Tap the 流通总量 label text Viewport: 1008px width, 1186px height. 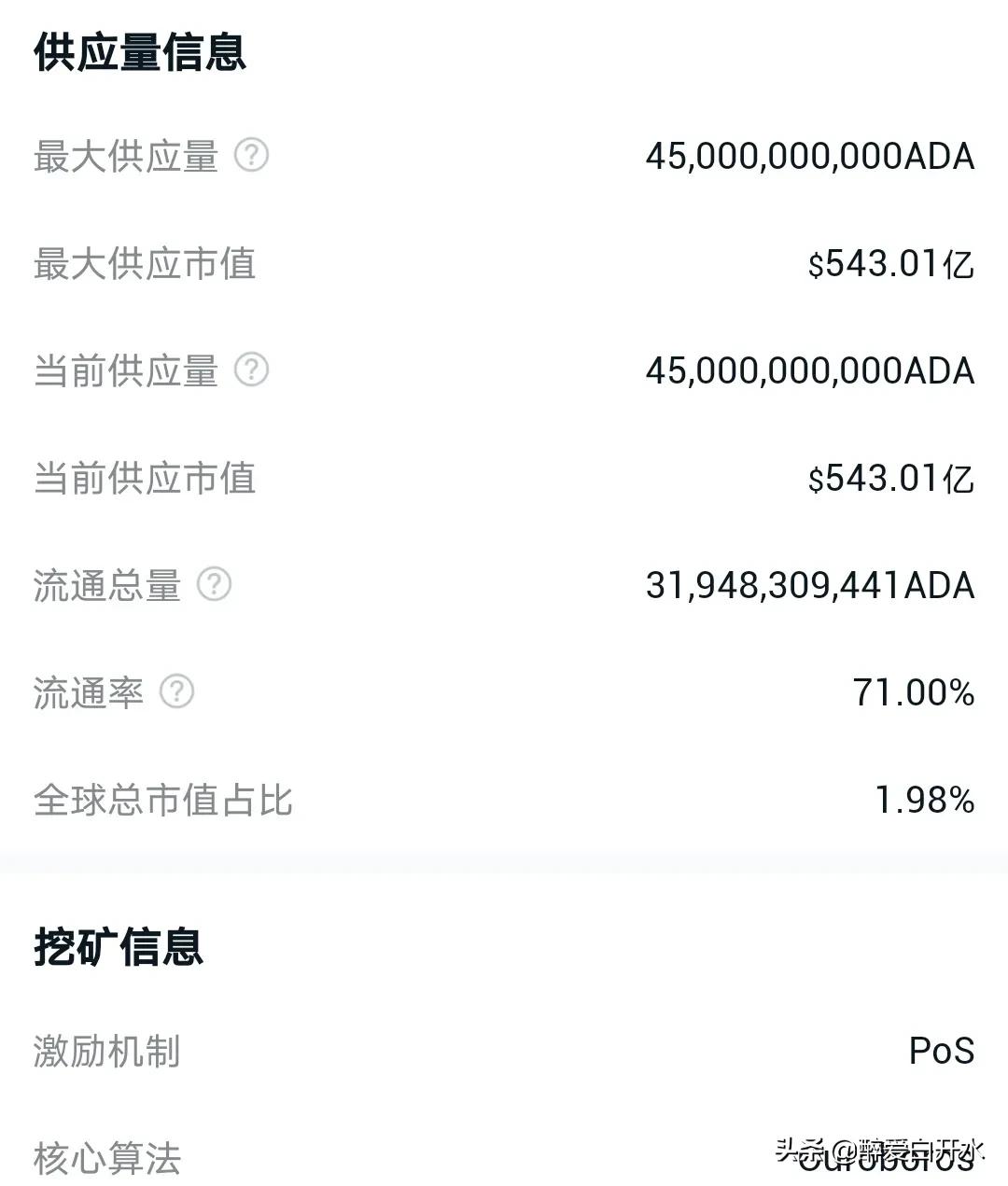[107, 585]
